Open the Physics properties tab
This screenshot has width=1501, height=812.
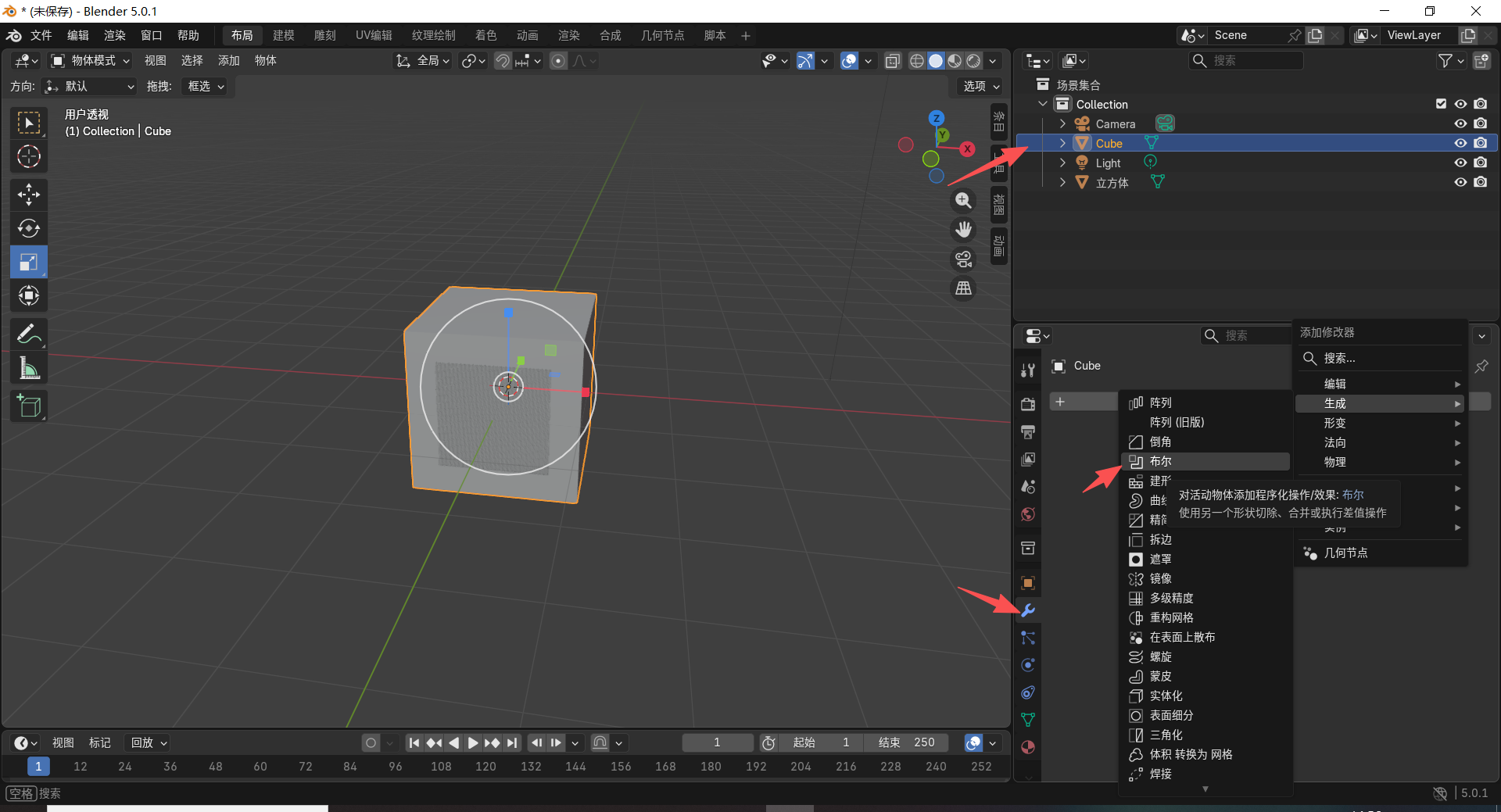pyautogui.click(x=1028, y=665)
